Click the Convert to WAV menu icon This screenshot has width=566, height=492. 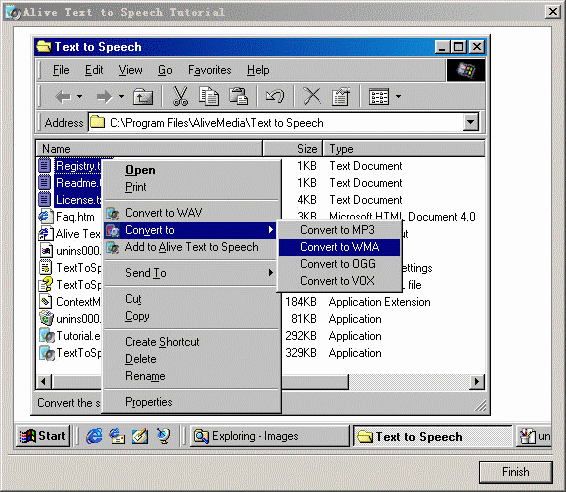113,213
